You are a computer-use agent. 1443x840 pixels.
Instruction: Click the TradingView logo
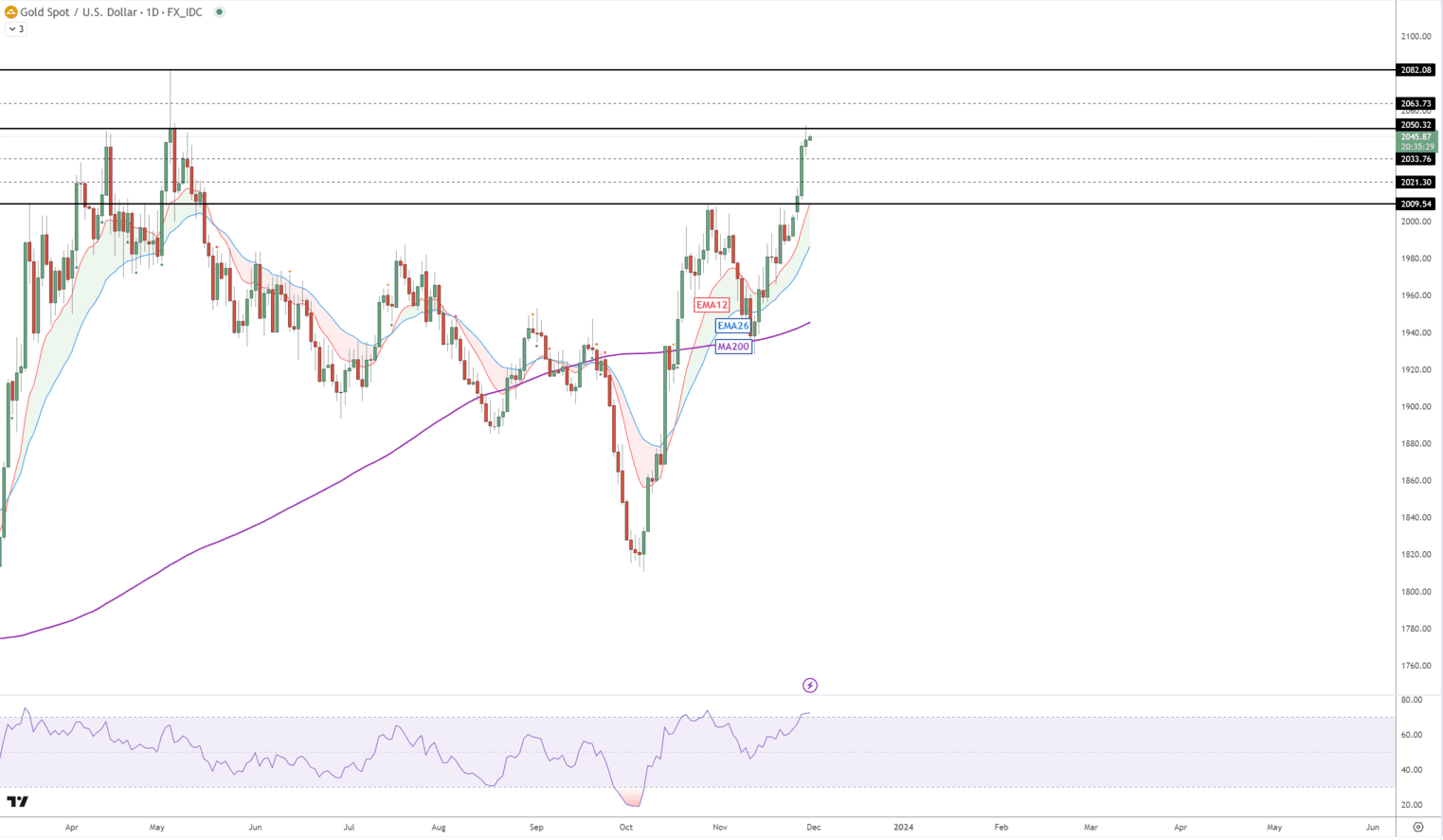(x=17, y=802)
